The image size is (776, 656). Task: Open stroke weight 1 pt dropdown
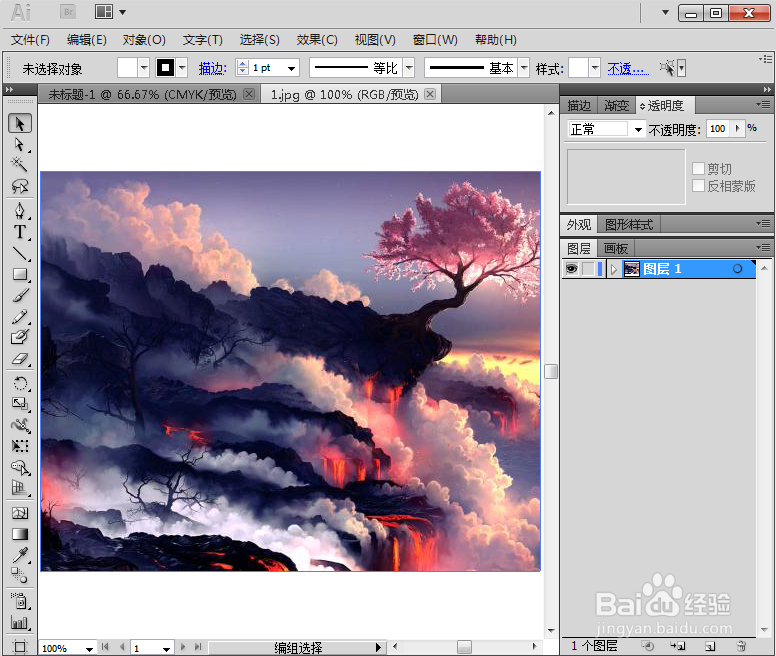[292, 68]
